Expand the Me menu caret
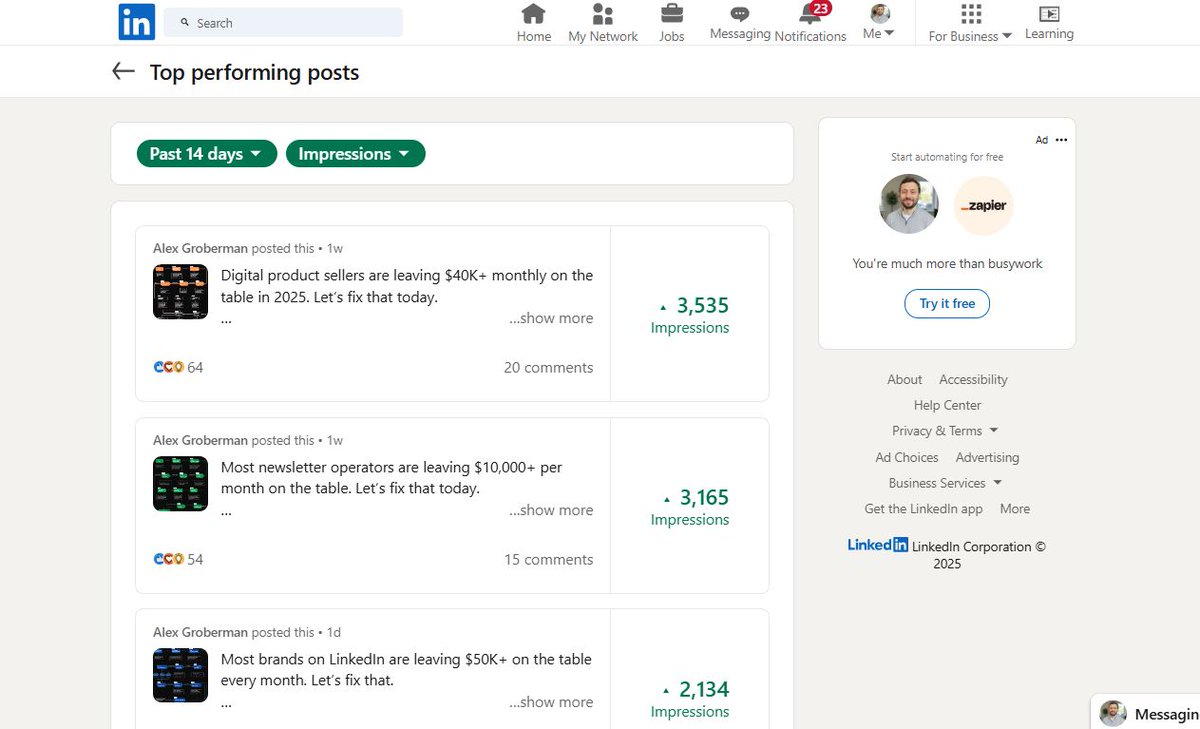Screen dimensions: 1200x729 point(889,33)
